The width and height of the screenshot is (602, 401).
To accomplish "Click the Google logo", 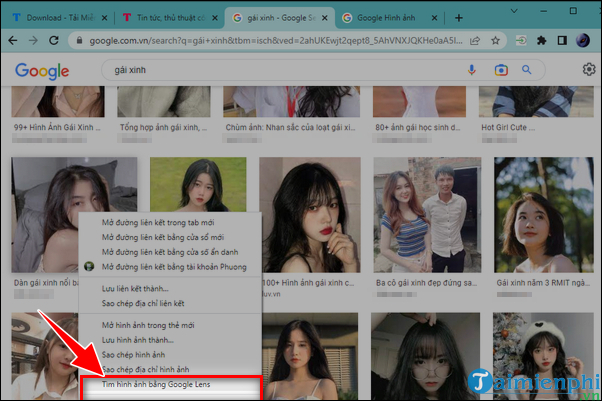I will pyautogui.click(x=42, y=71).
